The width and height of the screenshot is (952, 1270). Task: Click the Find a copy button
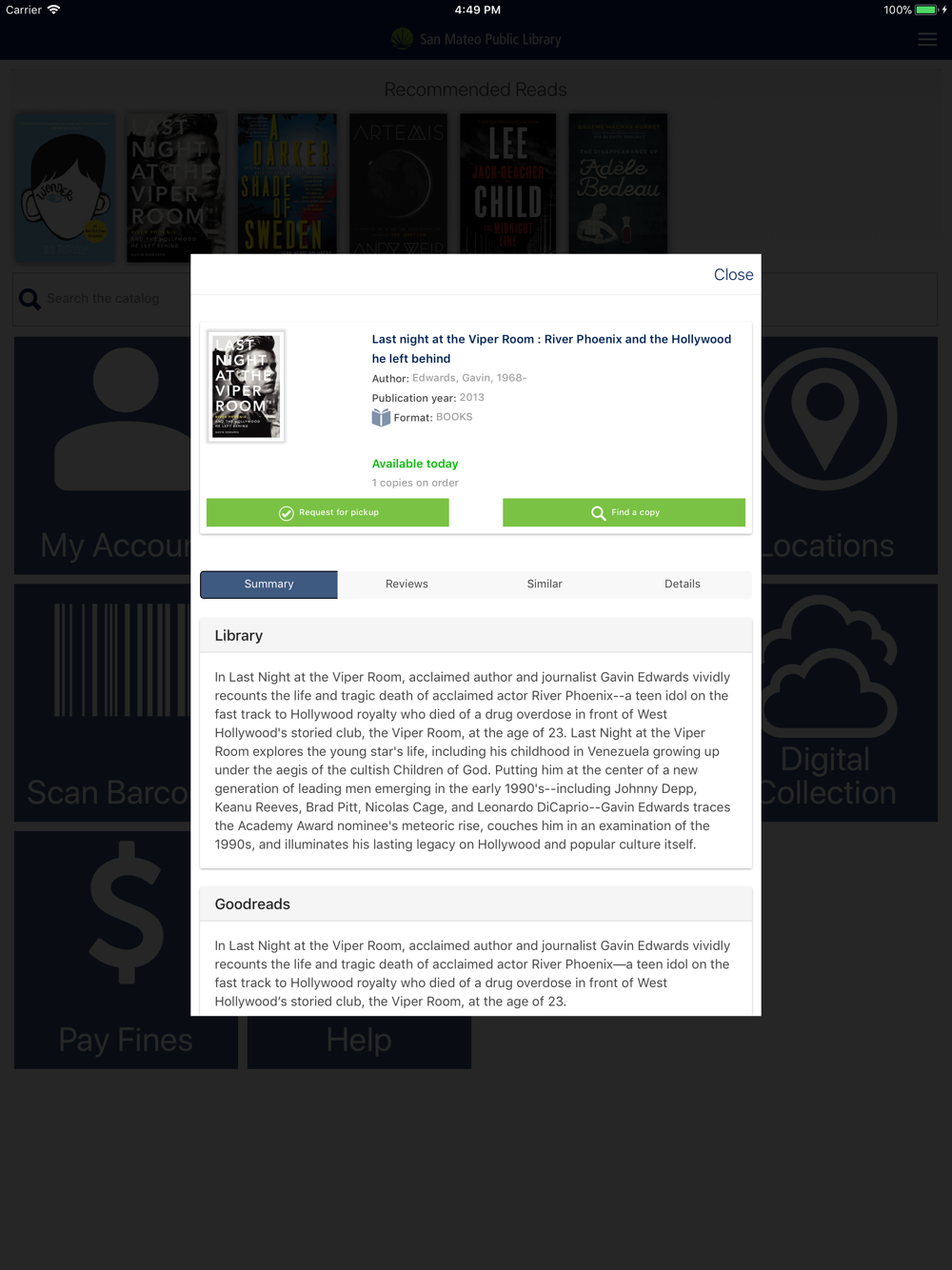click(x=624, y=512)
